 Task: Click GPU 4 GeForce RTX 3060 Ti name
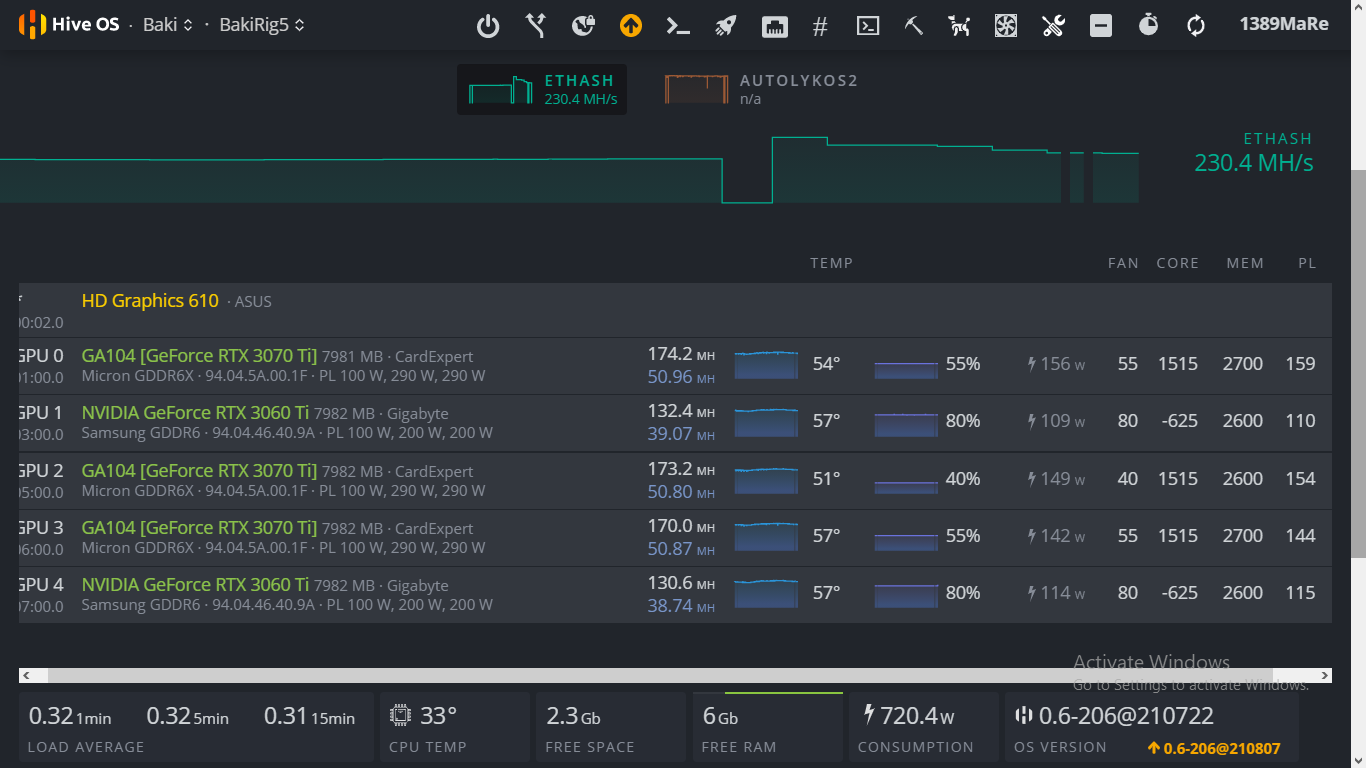[195, 585]
